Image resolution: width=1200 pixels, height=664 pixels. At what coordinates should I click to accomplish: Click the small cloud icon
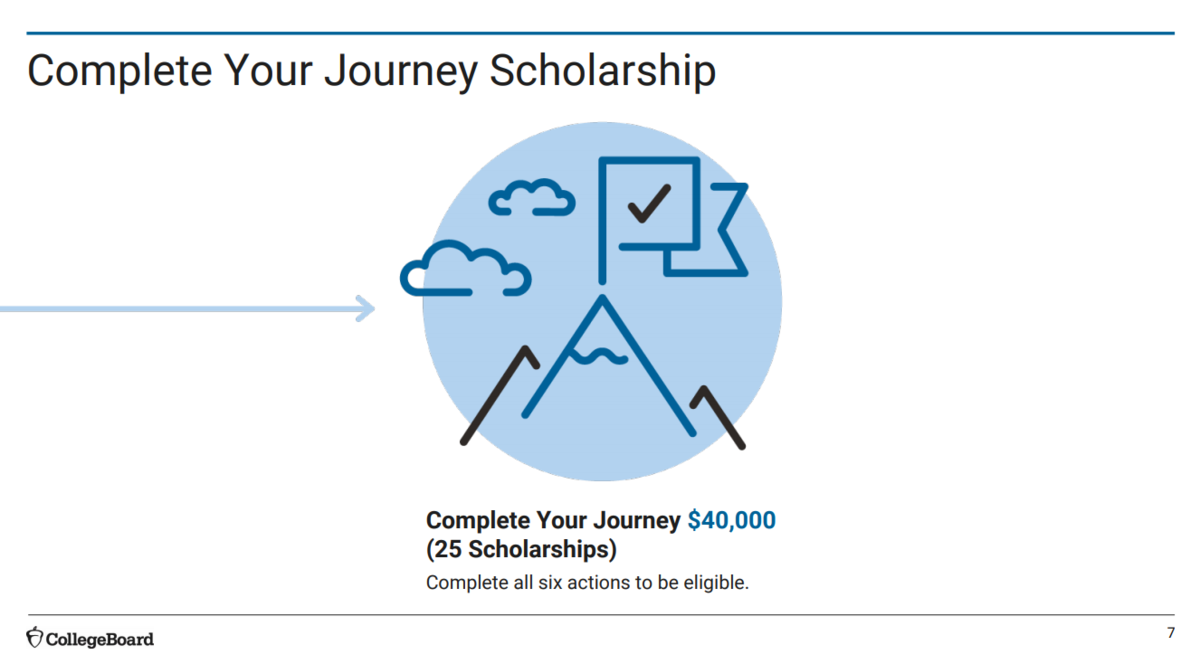(x=531, y=197)
